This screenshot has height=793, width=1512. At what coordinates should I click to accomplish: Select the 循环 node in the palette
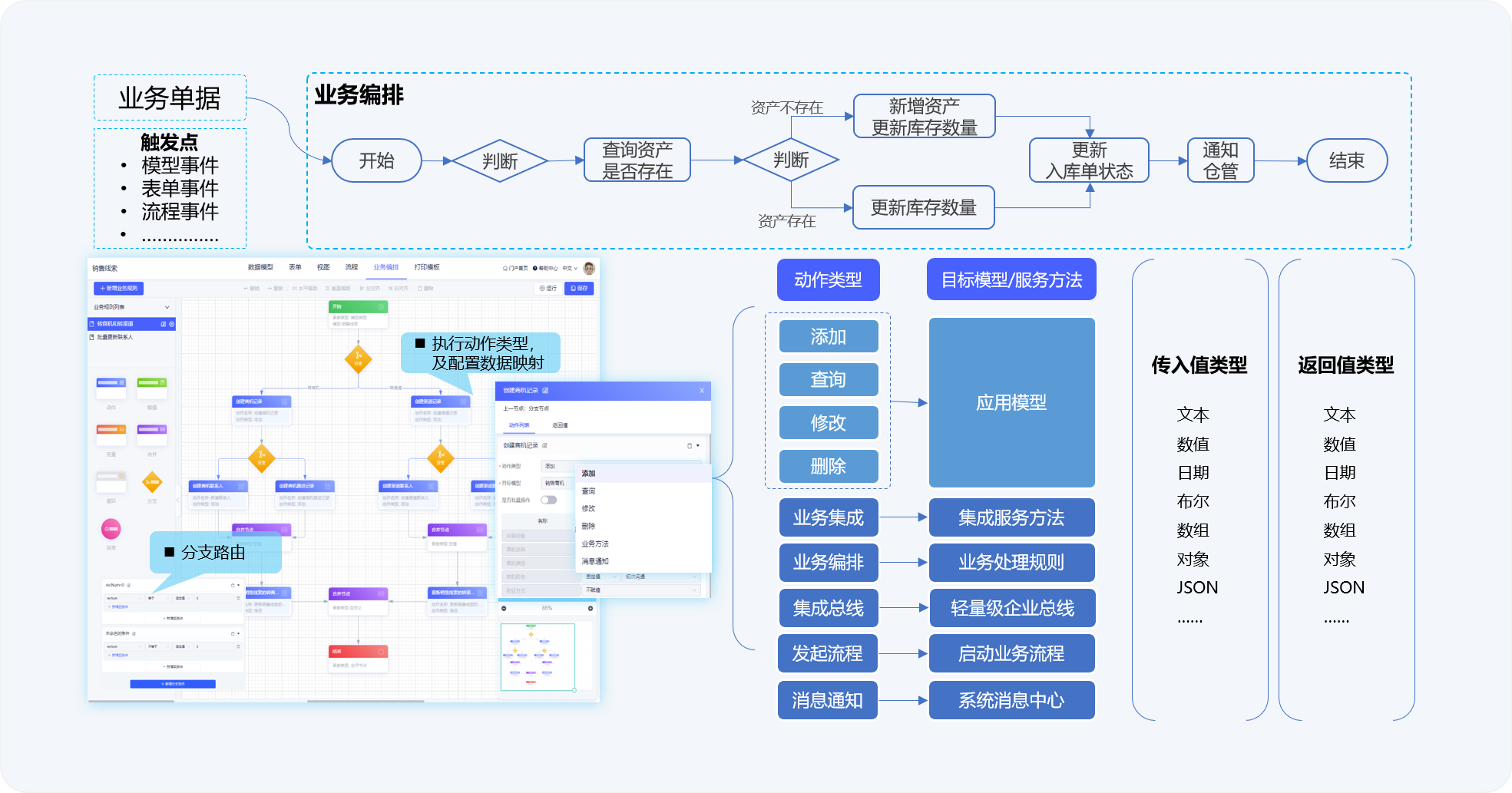click(x=111, y=482)
